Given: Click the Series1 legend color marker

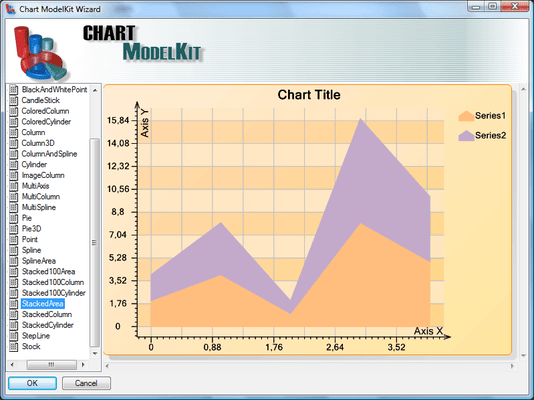Looking at the screenshot, I should click(x=466, y=116).
